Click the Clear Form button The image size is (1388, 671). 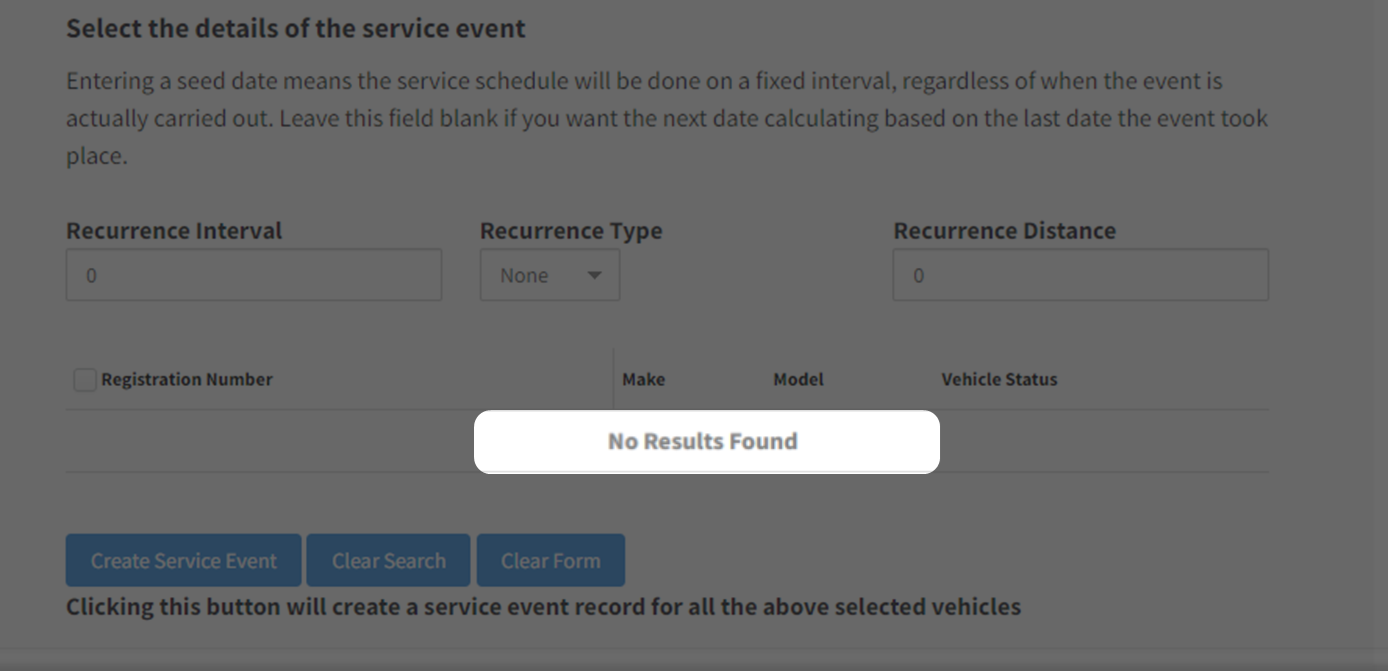(551, 560)
